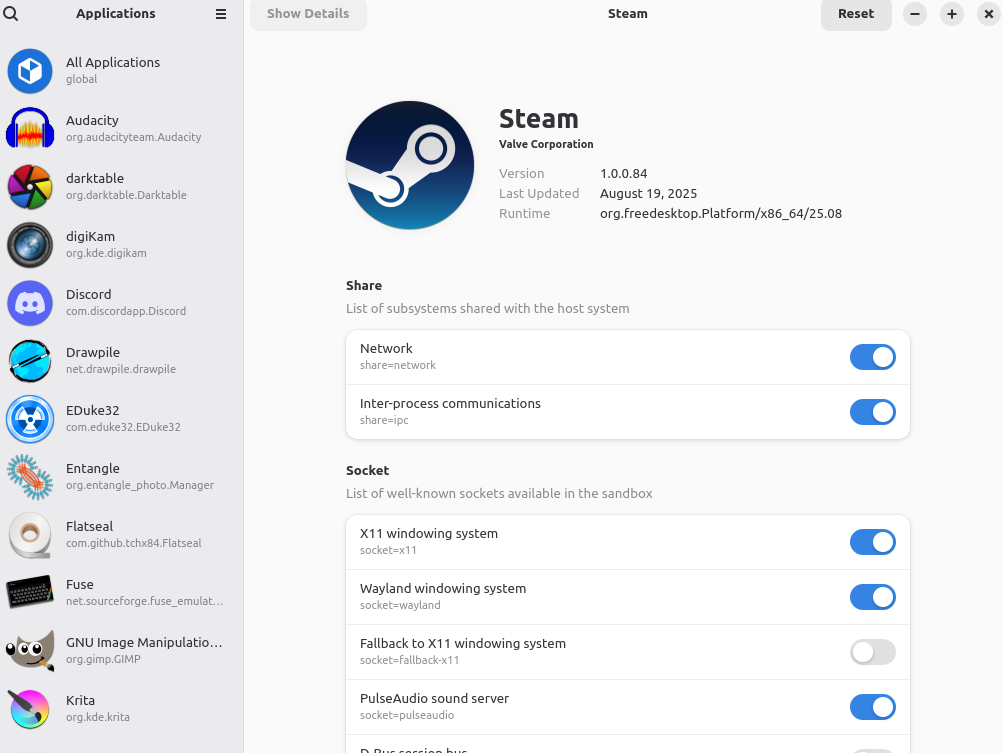Disable the Wayland windowing system switch
The image size is (1003, 753).
[x=872, y=597]
